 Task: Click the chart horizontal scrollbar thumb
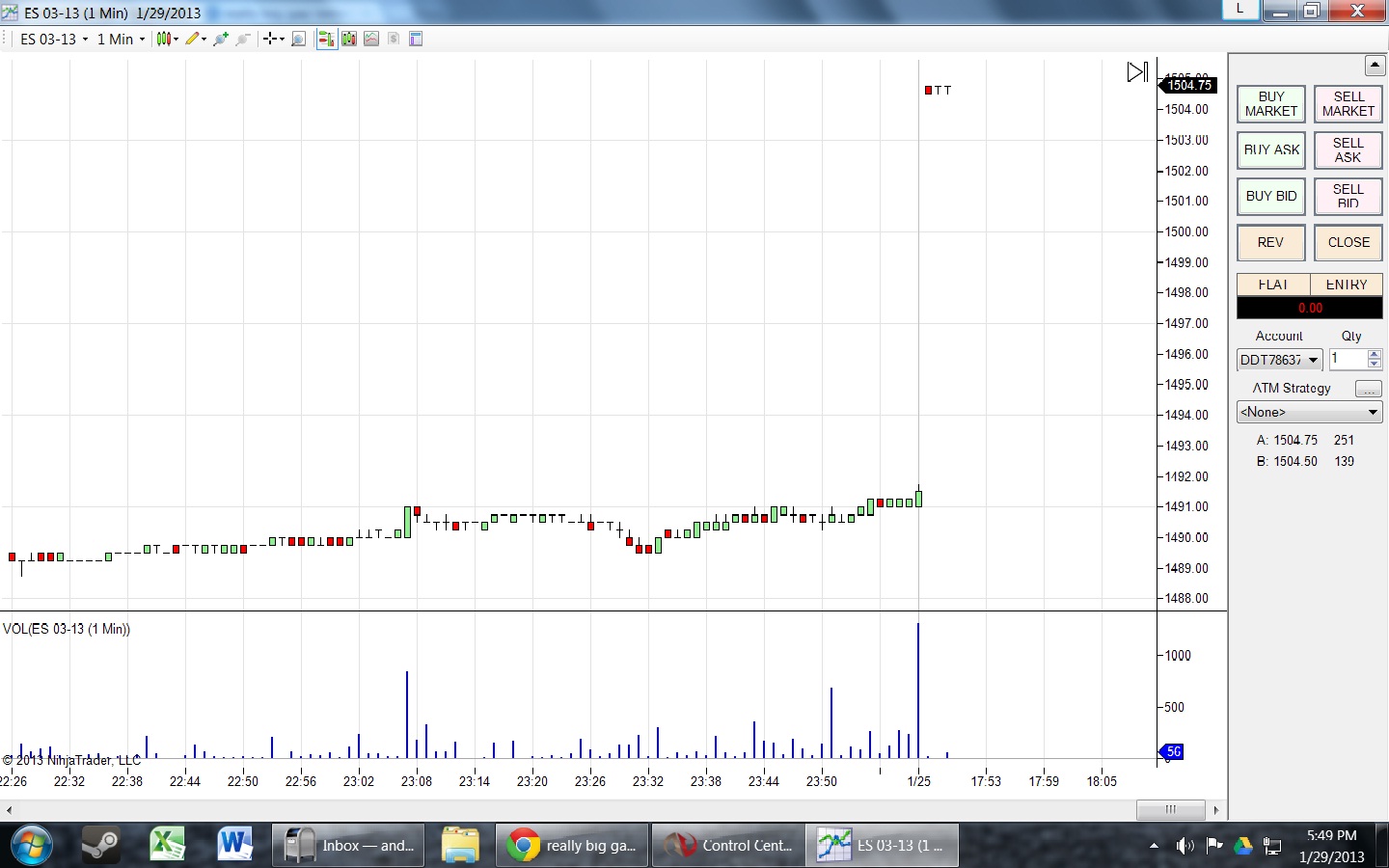pos(1170,810)
